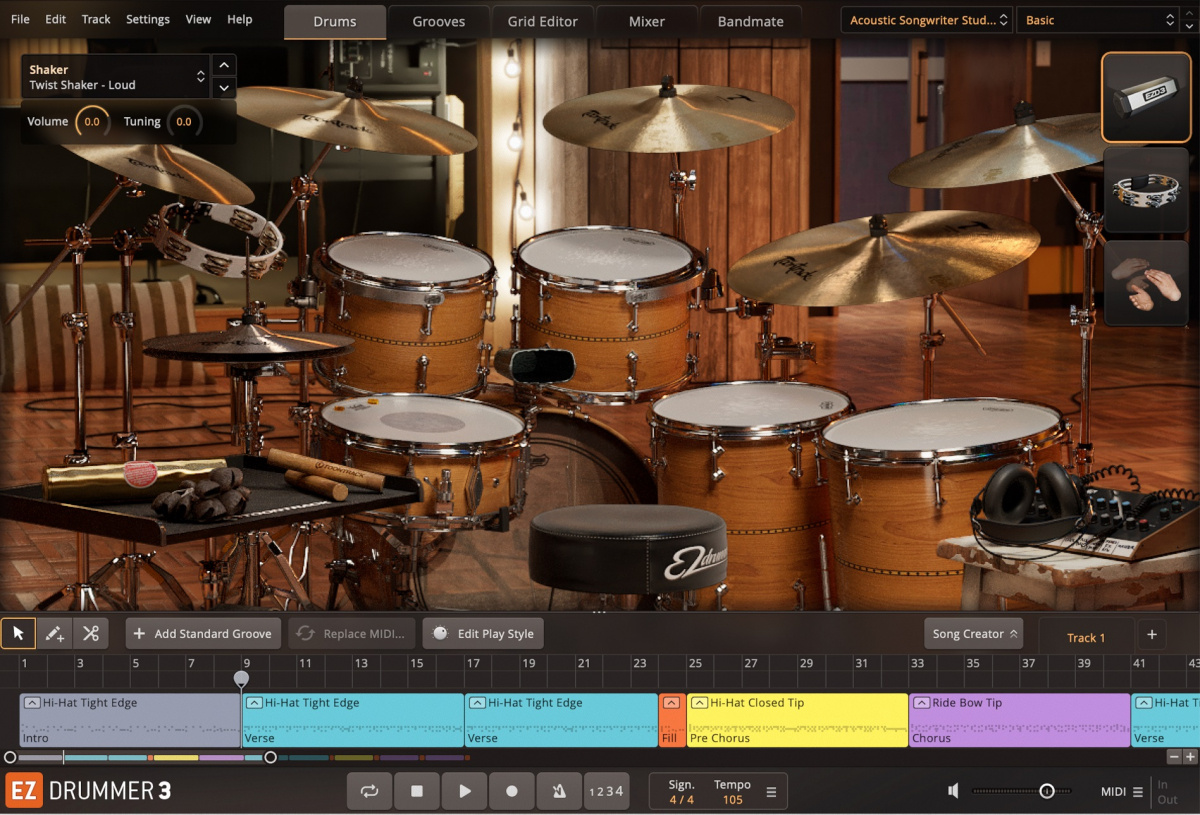Expand the Song Creator panel
The height and width of the screenshot is (815, 1200).
(973, 633)
